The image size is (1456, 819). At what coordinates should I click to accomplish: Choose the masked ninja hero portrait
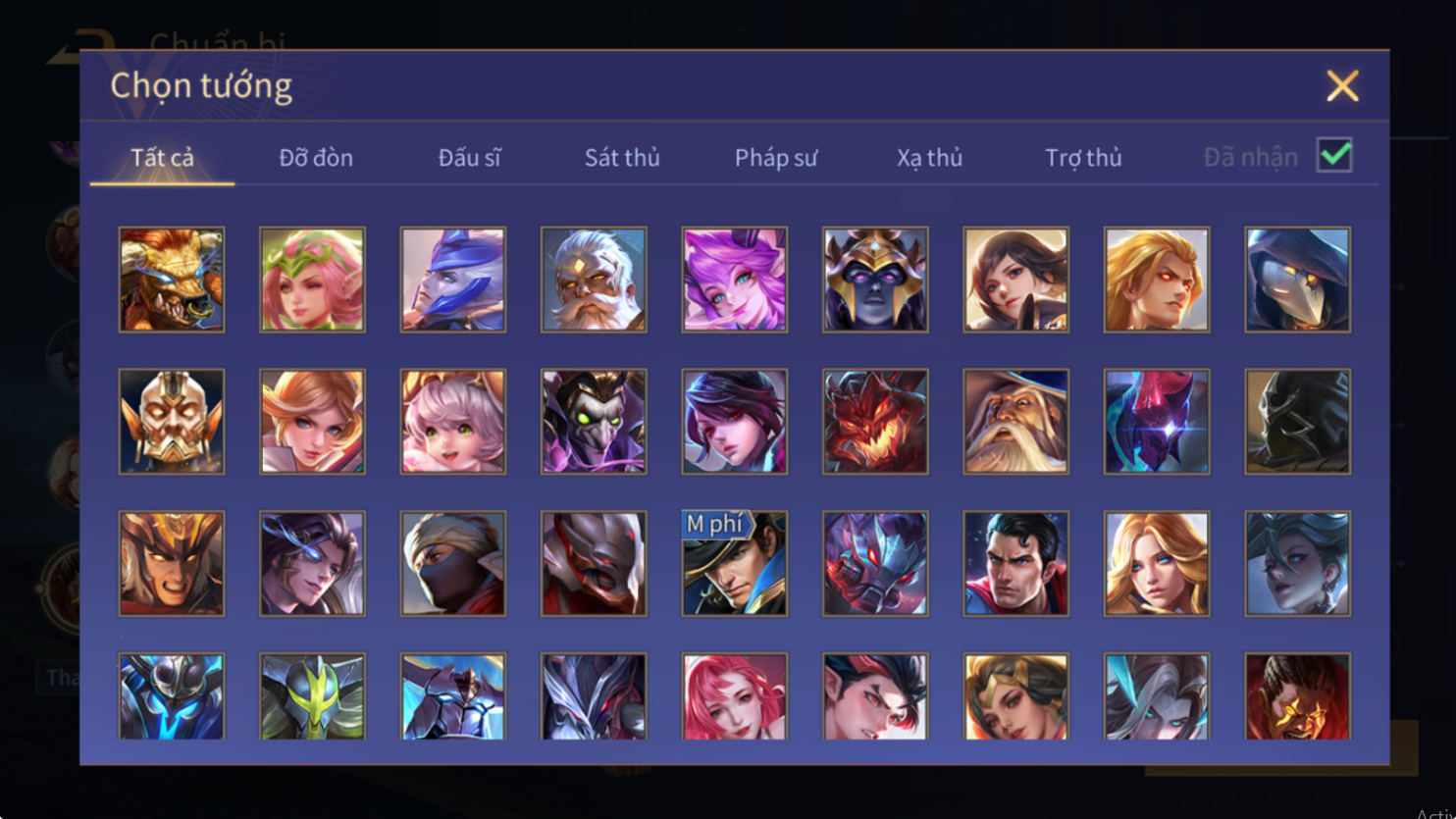(453, 563)
